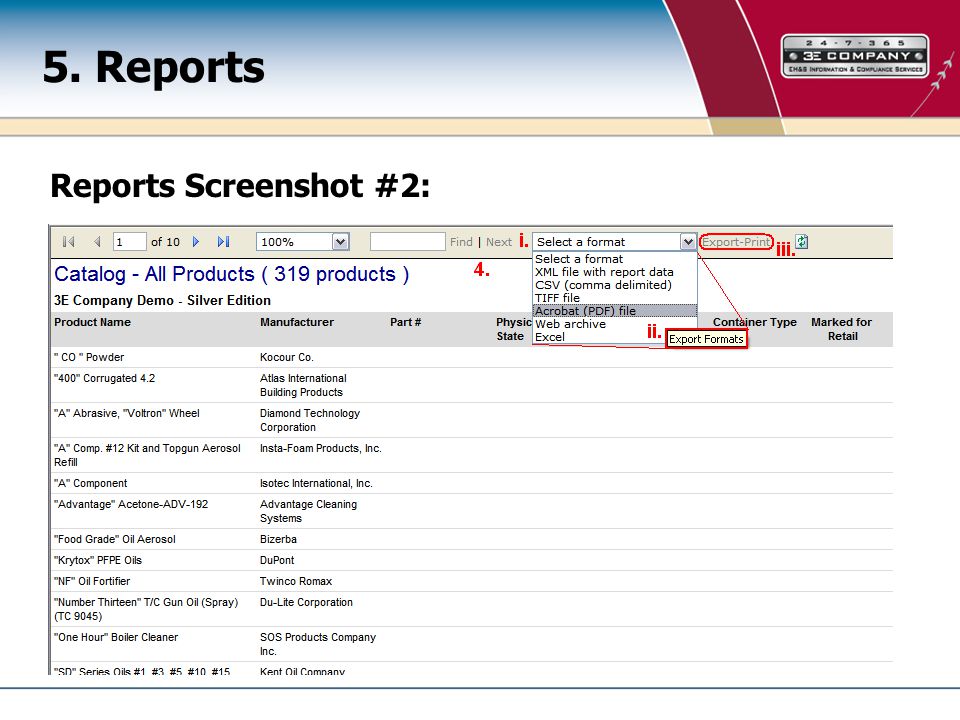Select Acrobat (PDF) file format
Screen dimensions: 960x720
615,310
